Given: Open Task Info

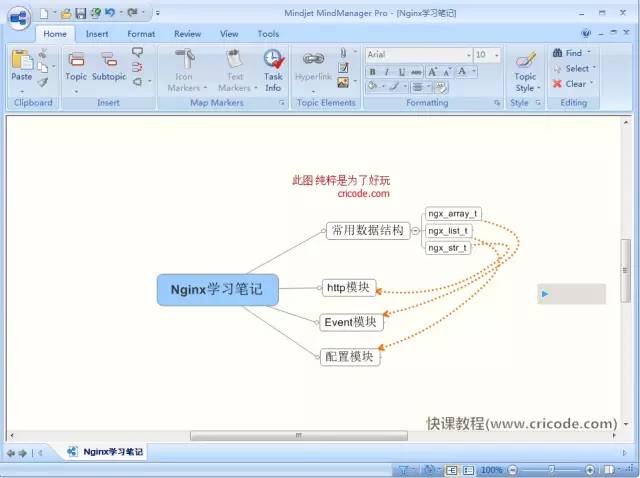Looking at the screenshot, I should click(x=273, y=70).
